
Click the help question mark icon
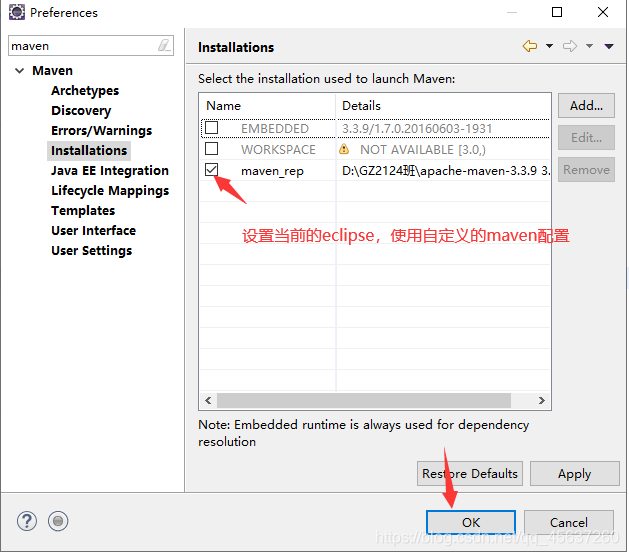click(27, 522)
